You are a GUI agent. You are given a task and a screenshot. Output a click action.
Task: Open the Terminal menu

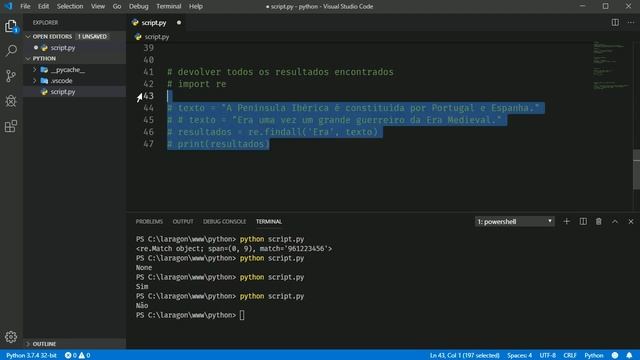tap(169, 6)
